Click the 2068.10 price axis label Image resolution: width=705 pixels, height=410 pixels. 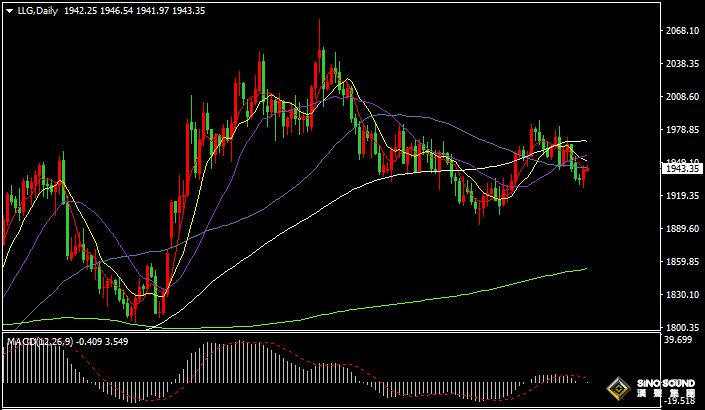682,31
